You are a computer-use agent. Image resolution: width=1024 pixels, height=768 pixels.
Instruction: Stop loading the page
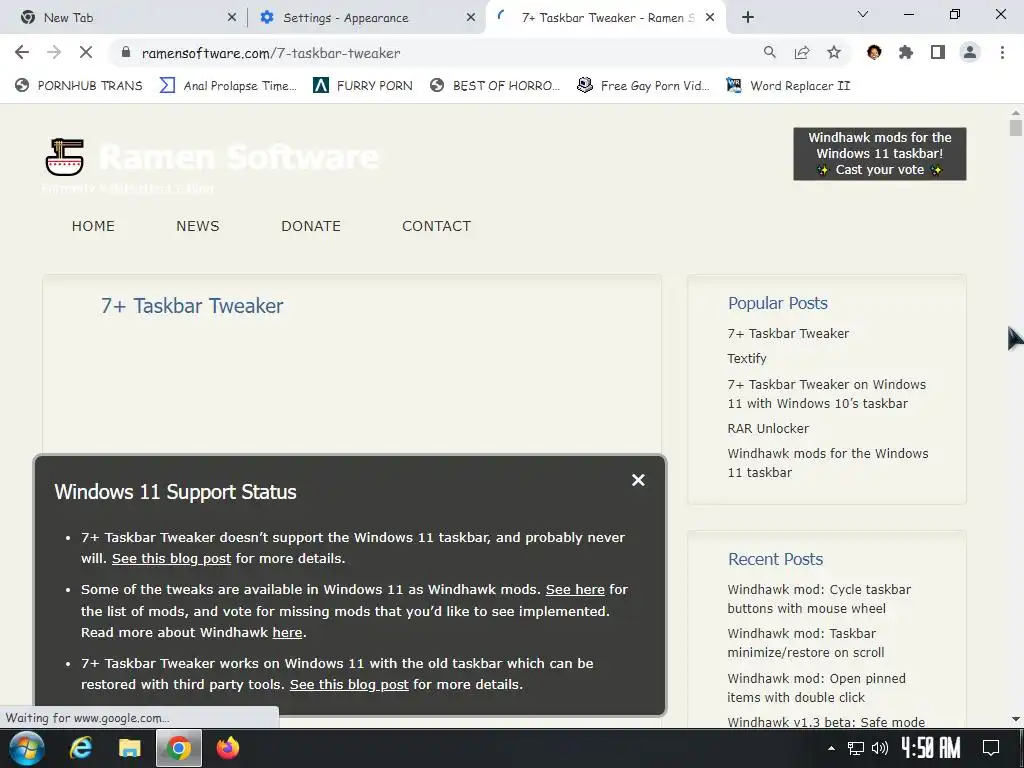86,52
